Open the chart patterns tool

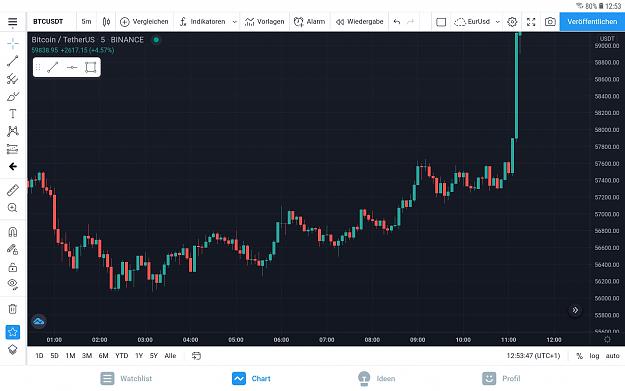(13, 131)
